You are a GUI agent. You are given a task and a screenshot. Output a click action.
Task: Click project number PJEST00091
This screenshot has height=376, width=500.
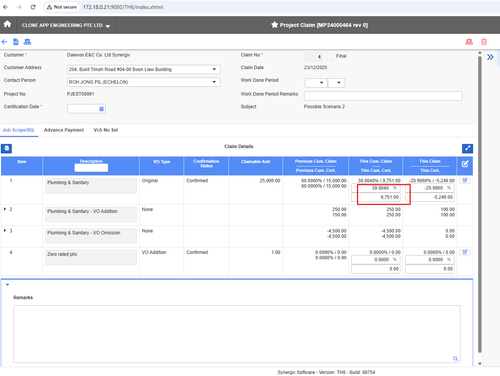80,94
